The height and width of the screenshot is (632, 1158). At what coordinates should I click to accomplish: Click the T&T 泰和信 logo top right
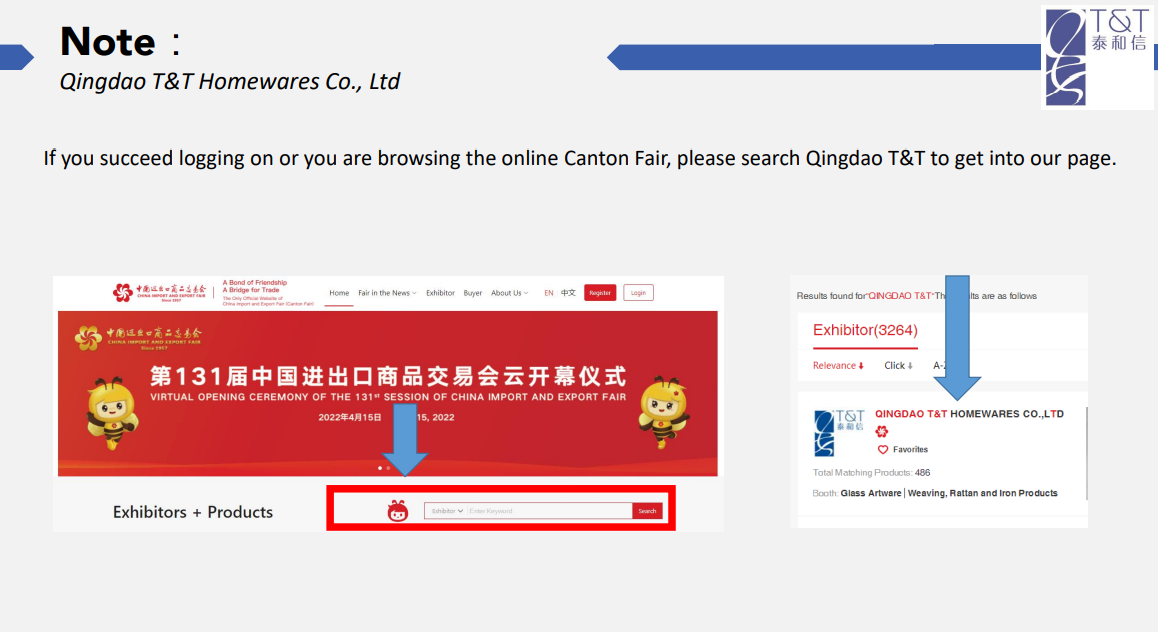(1097, 58)
